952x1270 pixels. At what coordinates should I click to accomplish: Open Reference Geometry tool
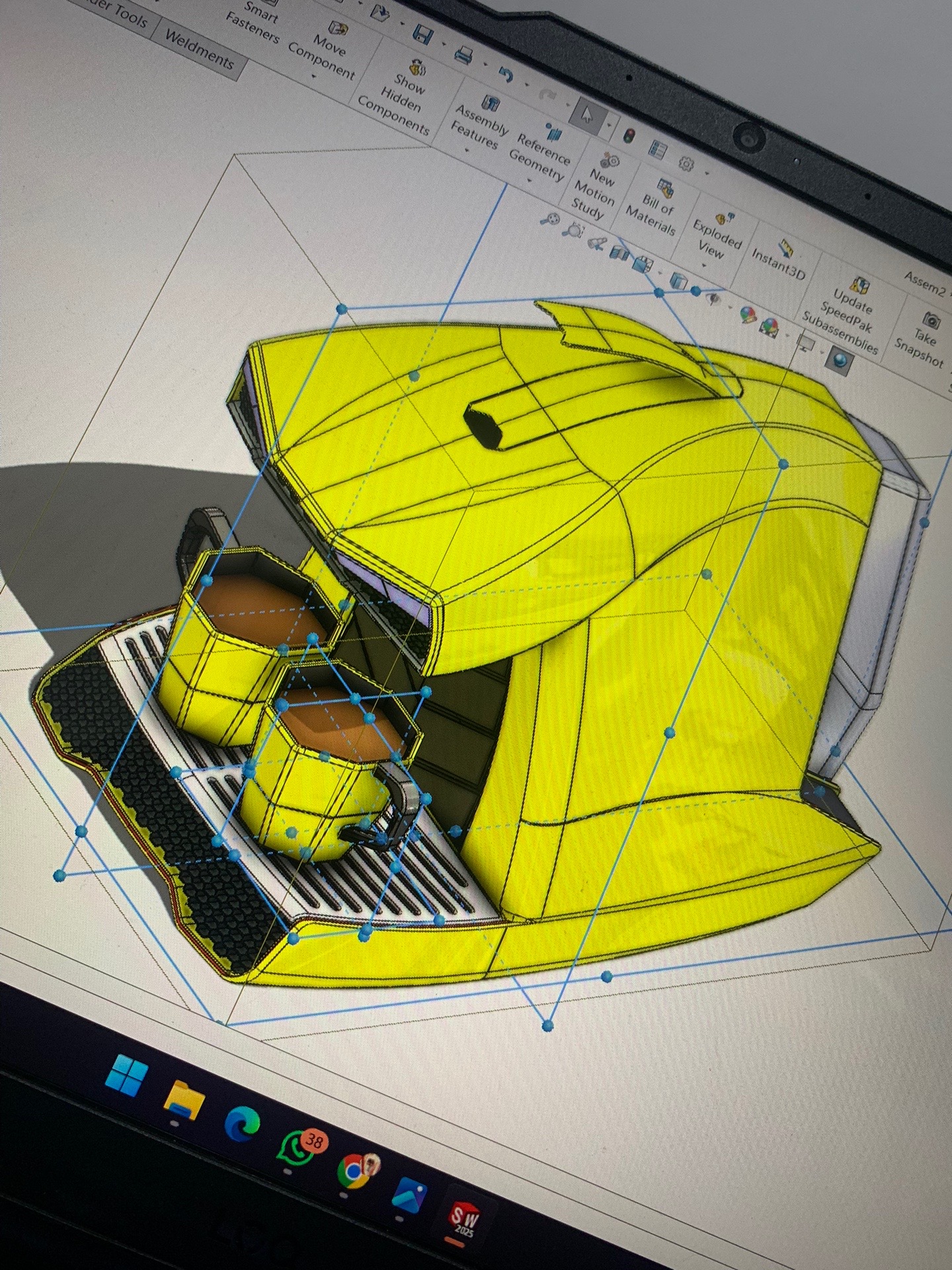(542, 151)
